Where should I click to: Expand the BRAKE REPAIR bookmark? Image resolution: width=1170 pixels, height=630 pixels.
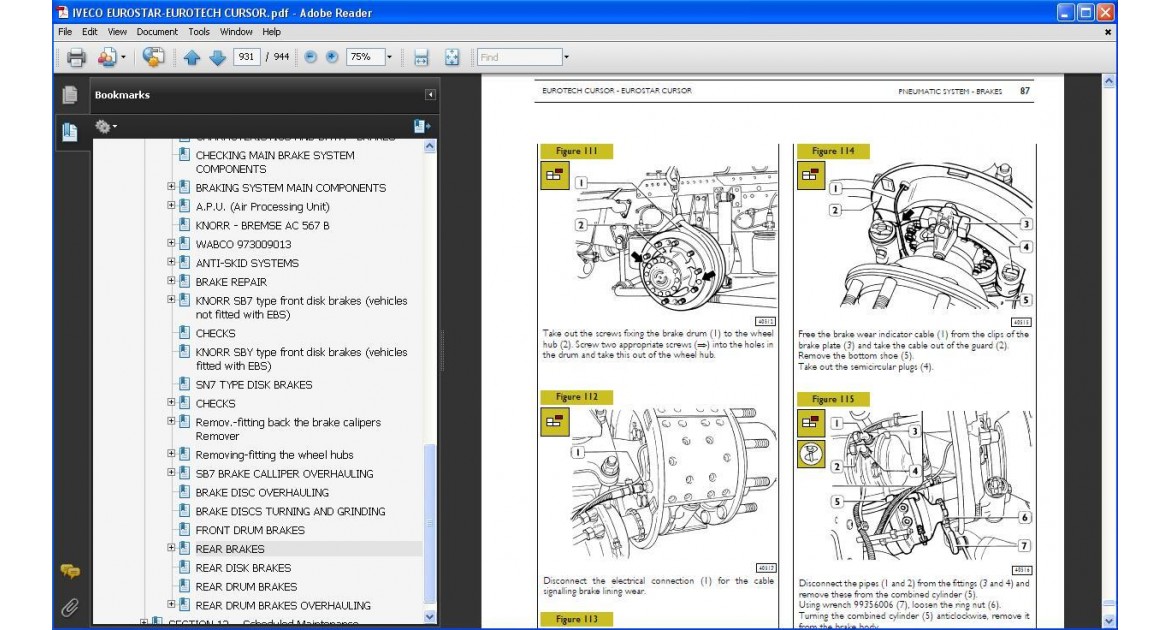point(171,281)
